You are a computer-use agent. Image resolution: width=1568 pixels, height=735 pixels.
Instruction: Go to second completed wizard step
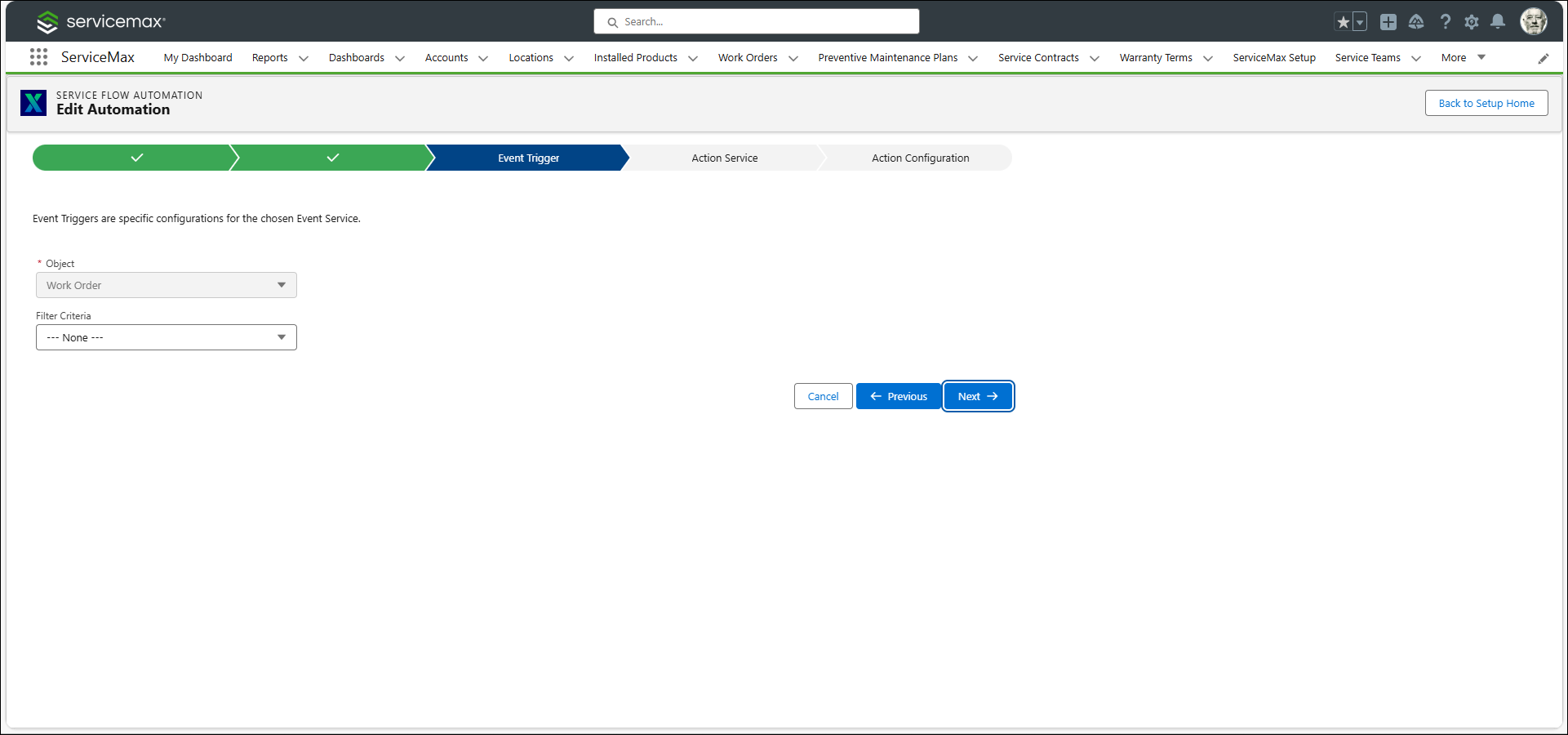[x=332, y=158]
